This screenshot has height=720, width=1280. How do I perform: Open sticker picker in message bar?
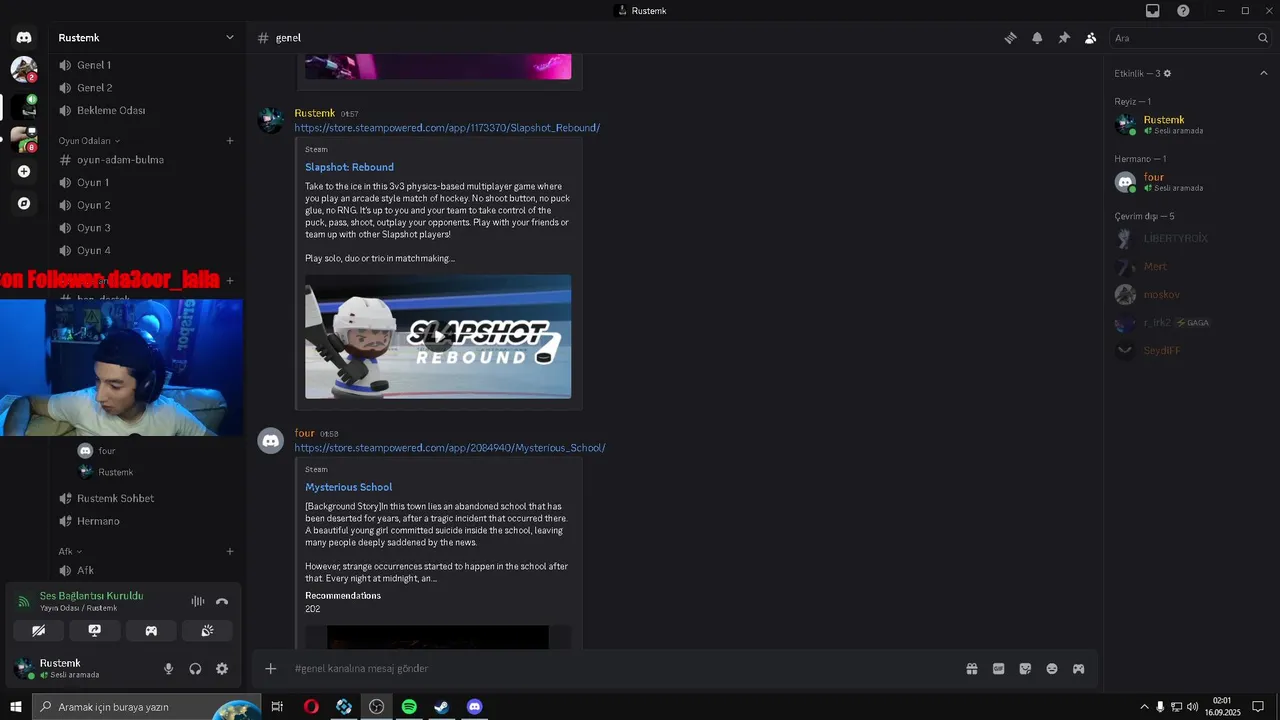click(1025, 669)
